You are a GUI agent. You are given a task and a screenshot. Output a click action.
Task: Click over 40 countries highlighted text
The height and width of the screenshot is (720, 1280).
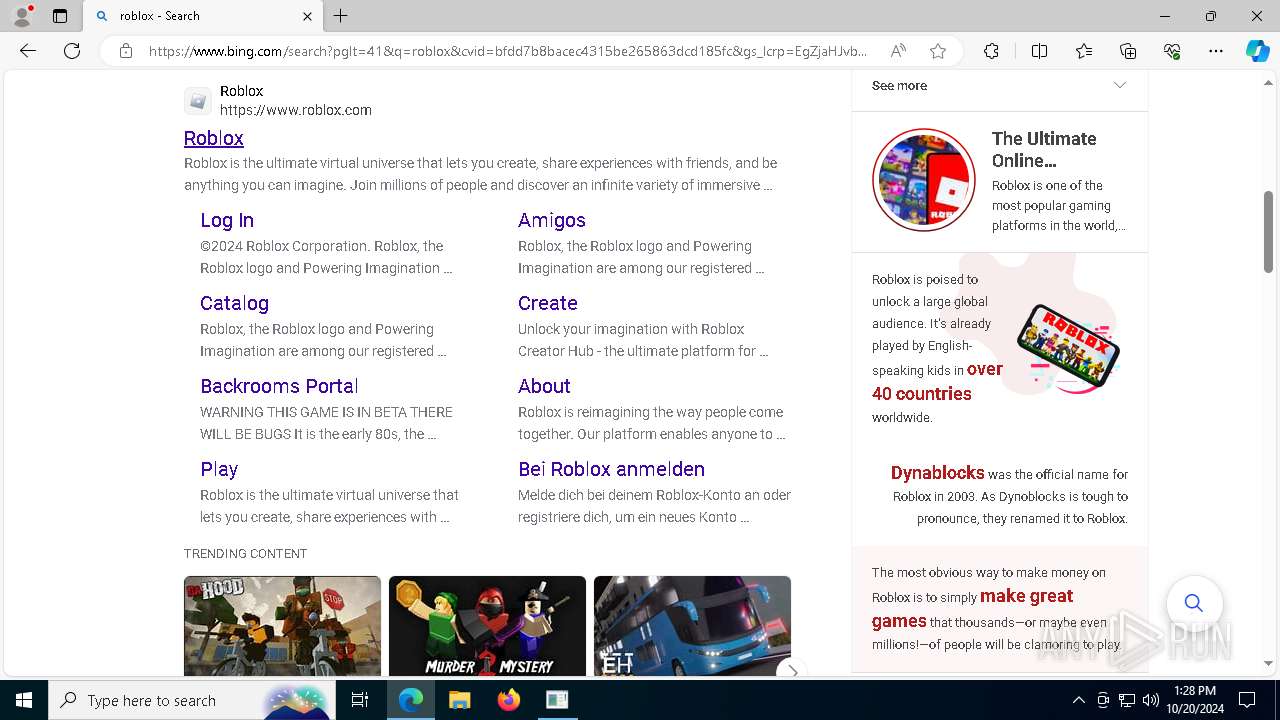coord(937,381)
